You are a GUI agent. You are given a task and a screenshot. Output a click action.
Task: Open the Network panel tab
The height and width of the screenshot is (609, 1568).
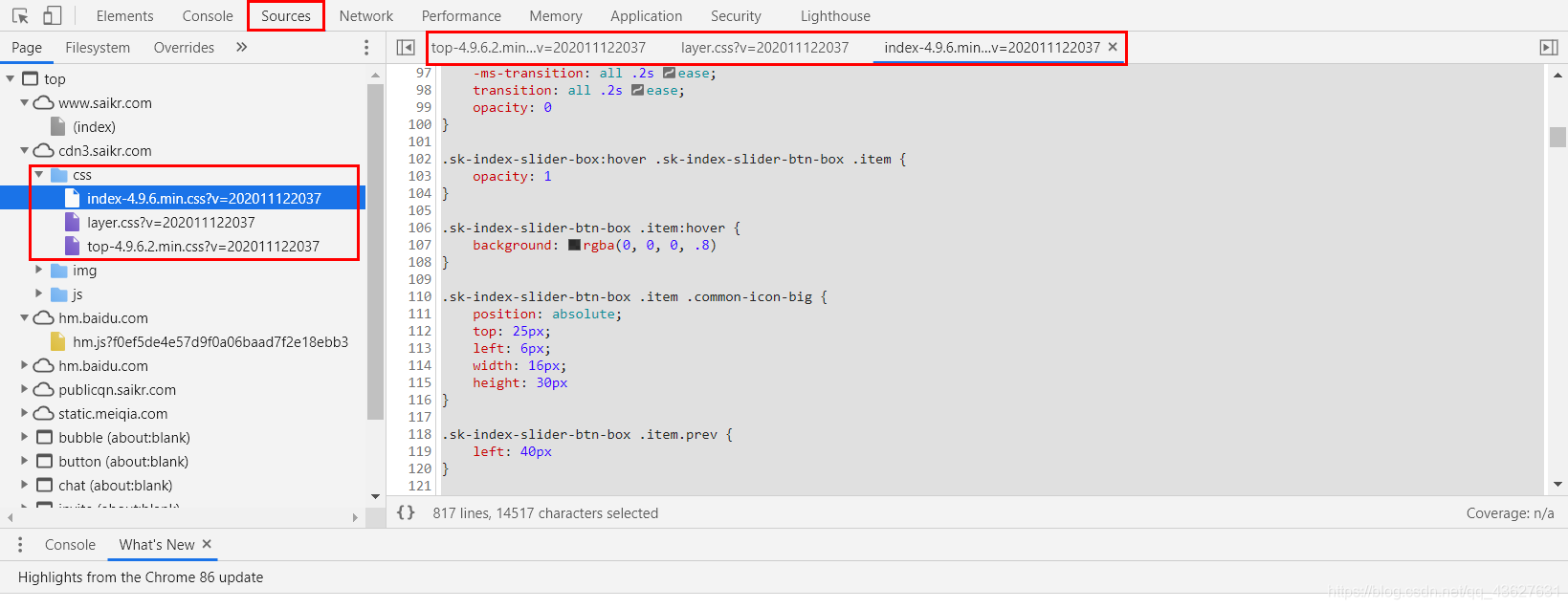click(x=366, y=16)
